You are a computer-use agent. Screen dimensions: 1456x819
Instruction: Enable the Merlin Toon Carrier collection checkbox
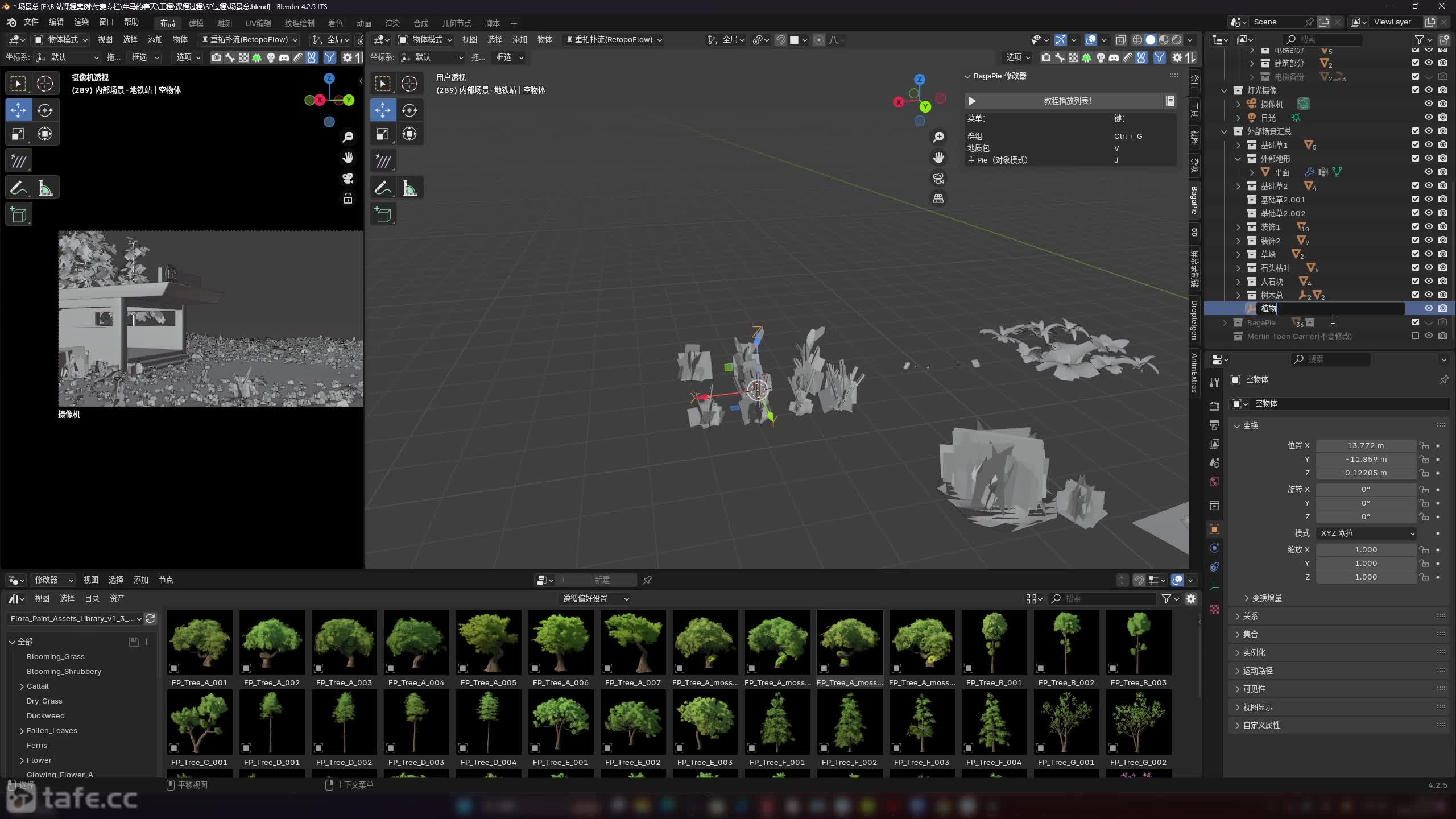point(1415,336)
